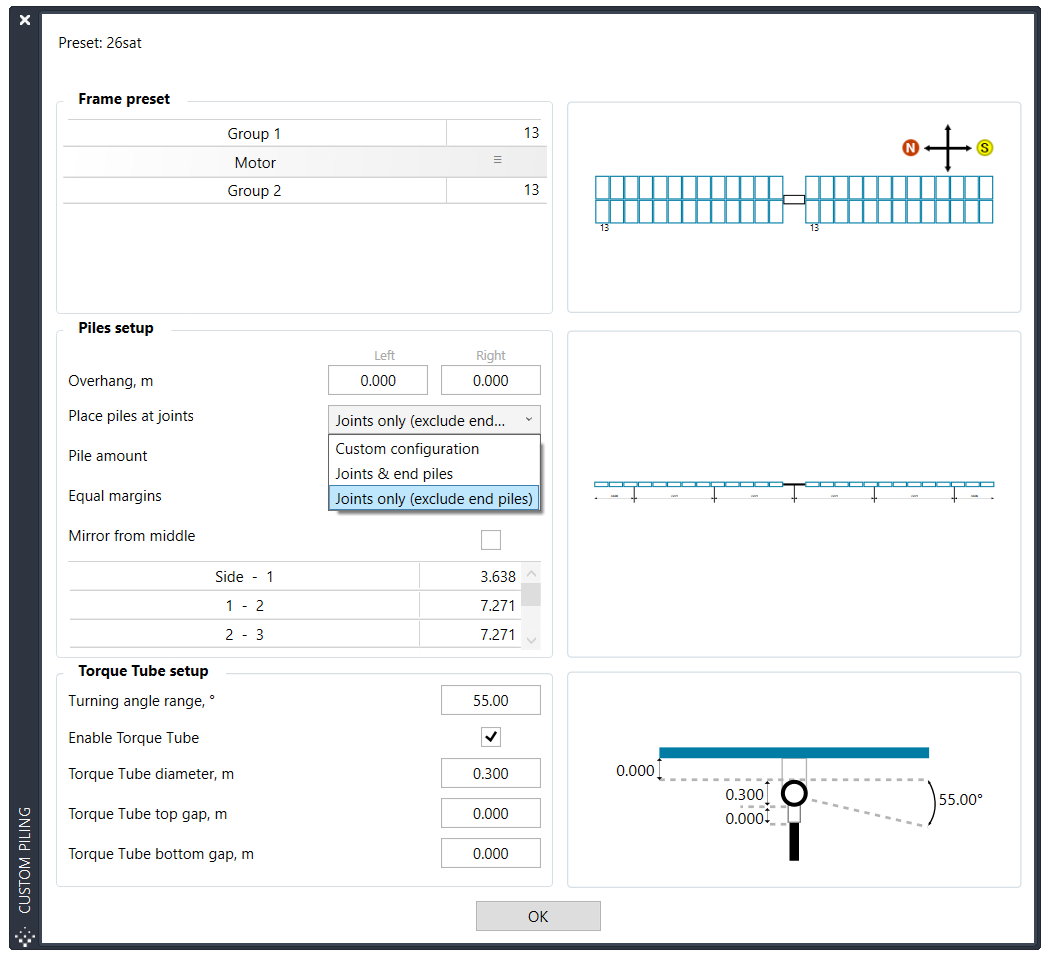Image resolution: width=1048 pixels, height=957 pixels.
Task: Click the Left overhang input field
Action: (378, 381)
